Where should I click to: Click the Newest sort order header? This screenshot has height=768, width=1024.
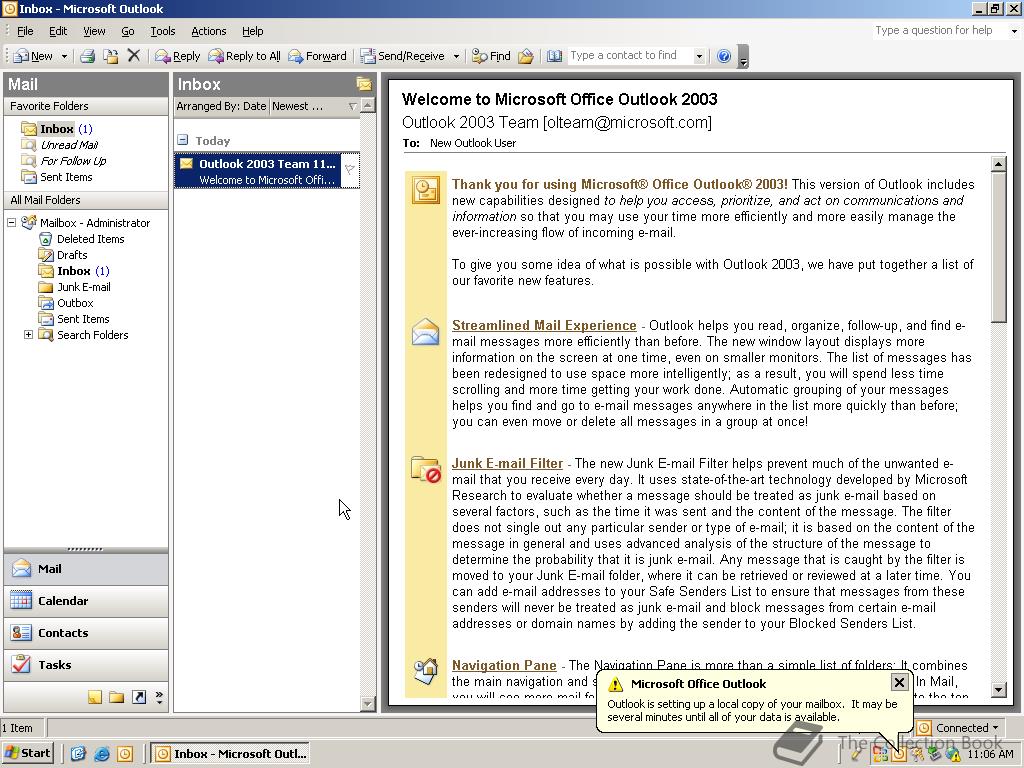tap(315, 106)
